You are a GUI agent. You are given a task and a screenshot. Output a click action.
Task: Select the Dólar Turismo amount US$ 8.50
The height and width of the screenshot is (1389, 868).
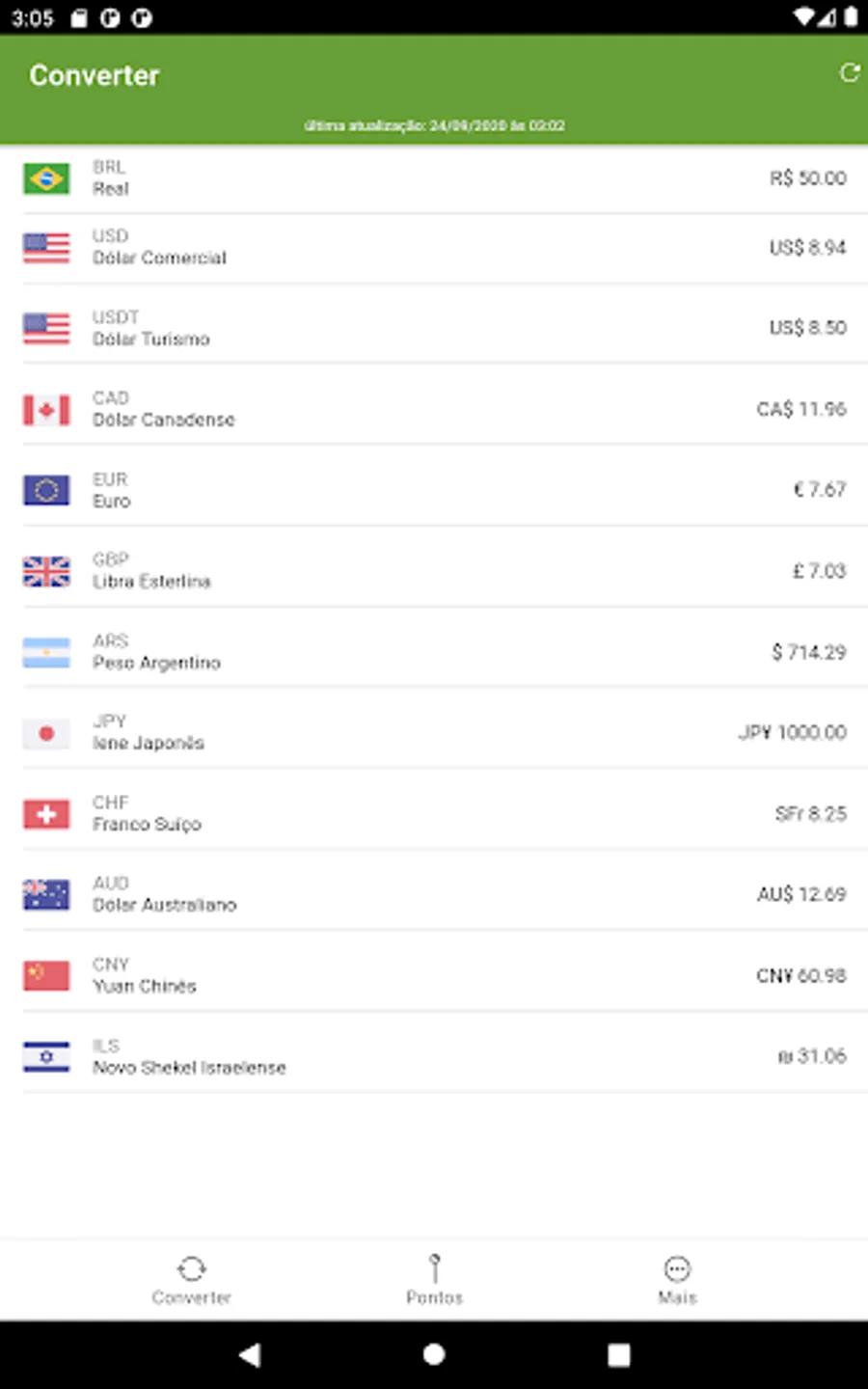click(x=807, y=328)
